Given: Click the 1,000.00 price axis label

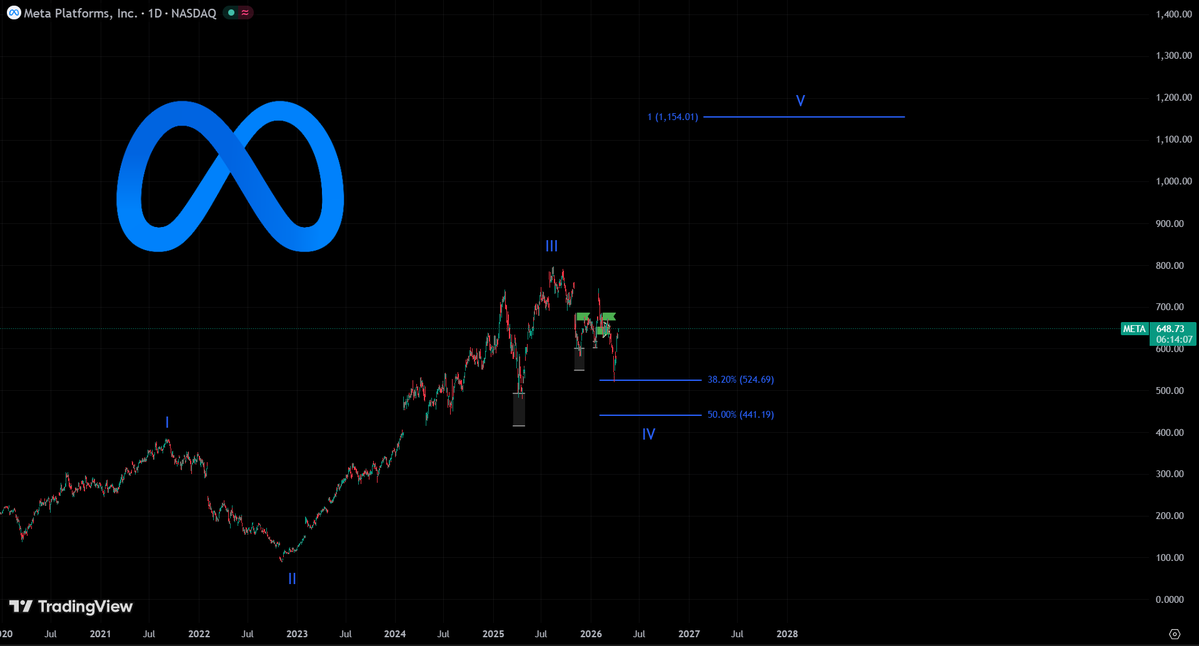Looking at the screenshot, I should point(1174,181).
